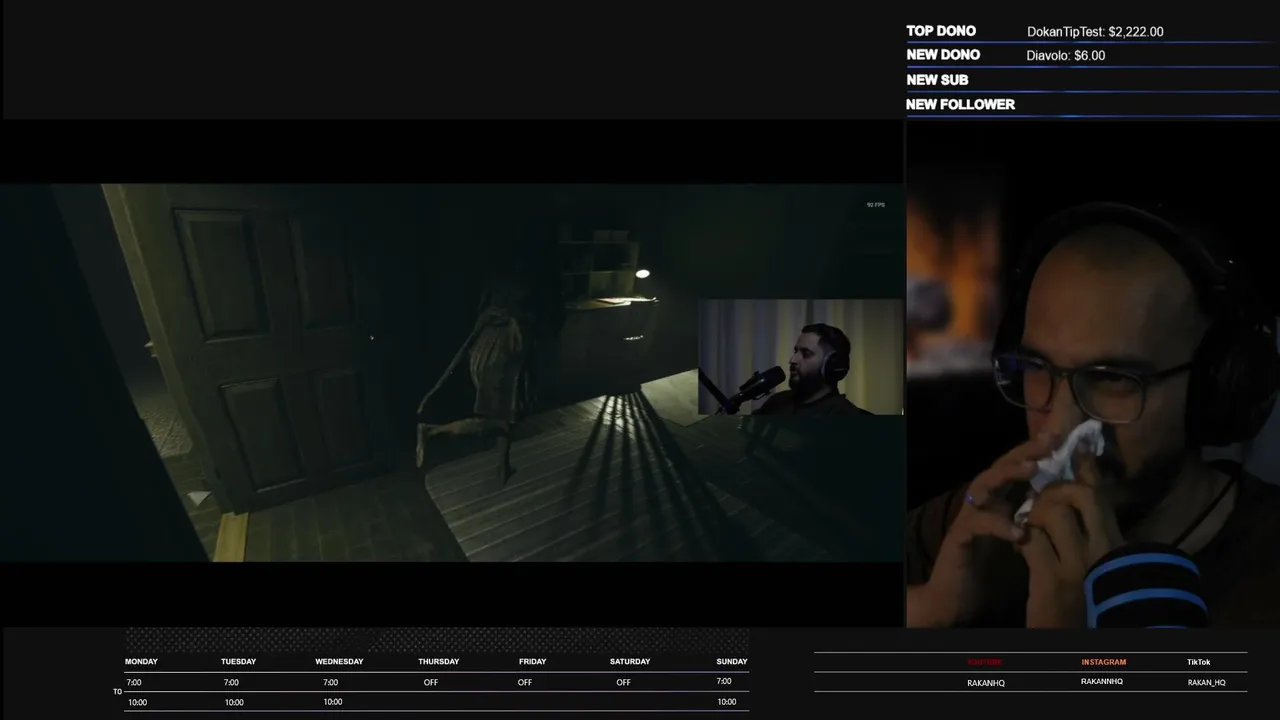The height and width of the screenshot is (720, 1280).
Task: Click Tuesday's 7:00 start time
Action: tap(231, 683)
